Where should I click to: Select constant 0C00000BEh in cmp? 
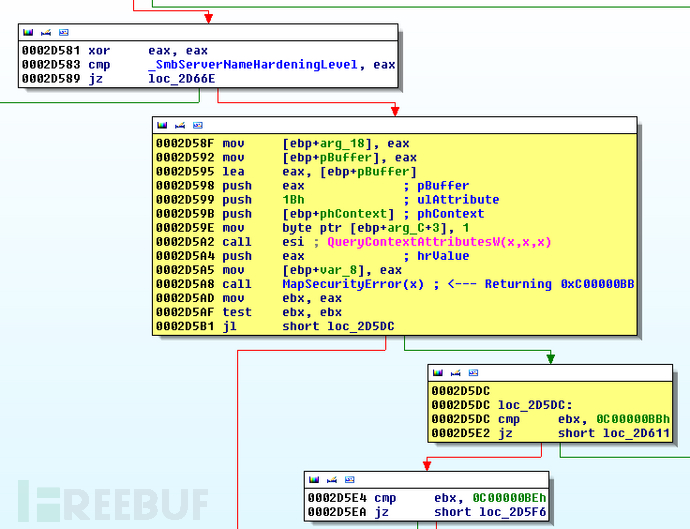(510, 498)
